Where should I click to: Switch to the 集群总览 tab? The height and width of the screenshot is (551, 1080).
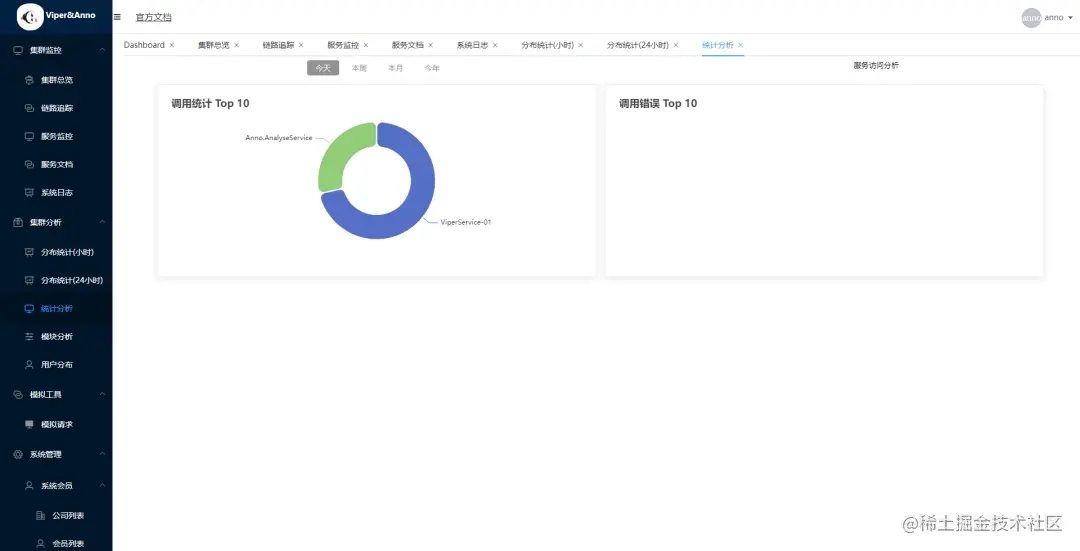(x=214, y=45)
